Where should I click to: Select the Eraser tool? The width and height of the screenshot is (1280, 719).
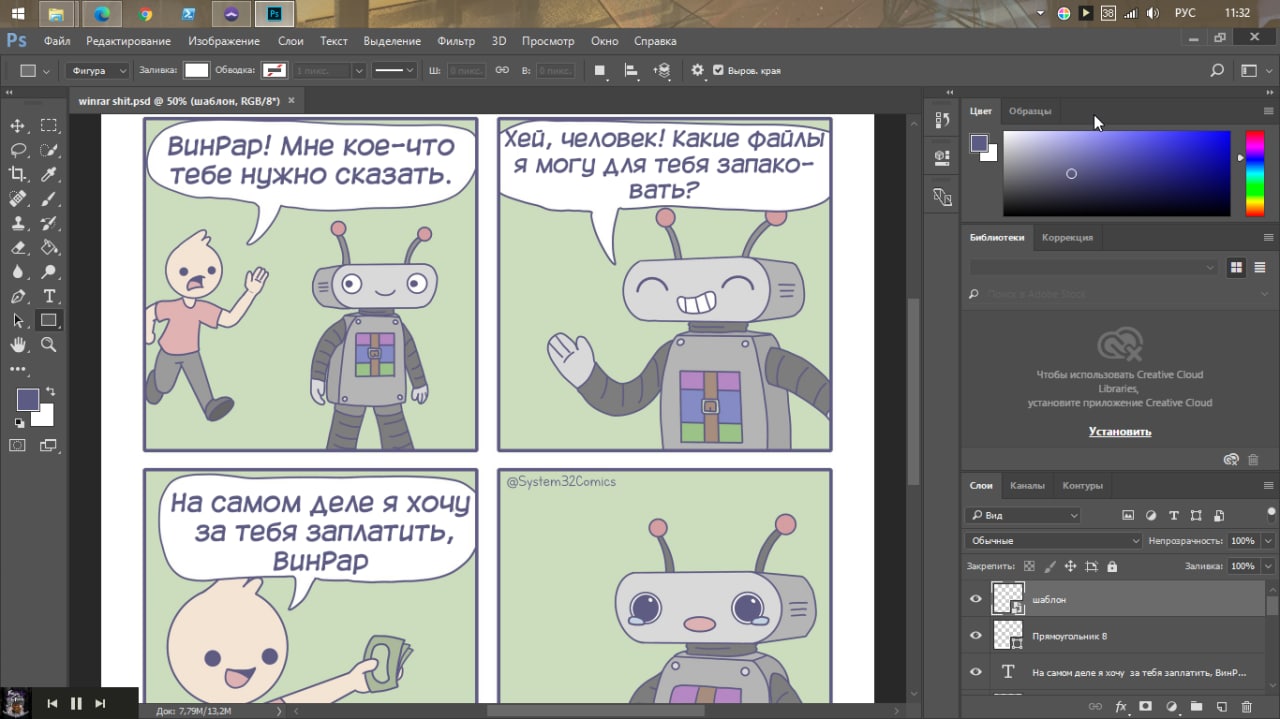click(x=18, y=247)
